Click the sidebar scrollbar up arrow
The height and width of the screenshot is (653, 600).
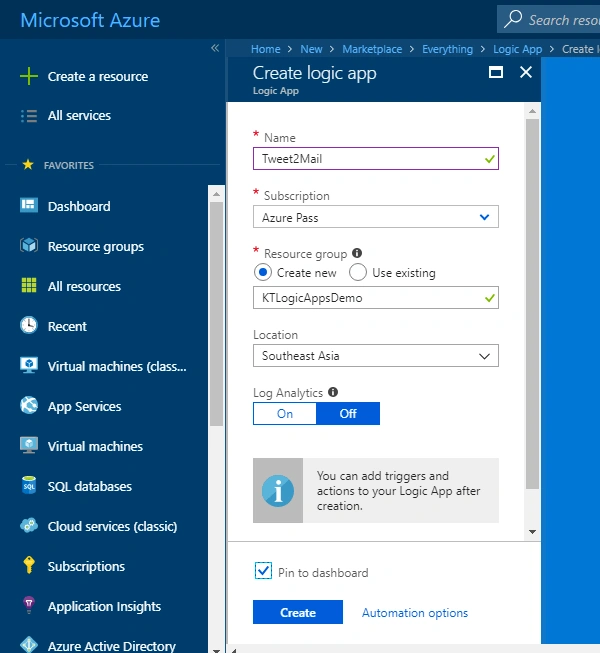pyautogui.click(x=216, y=194)
